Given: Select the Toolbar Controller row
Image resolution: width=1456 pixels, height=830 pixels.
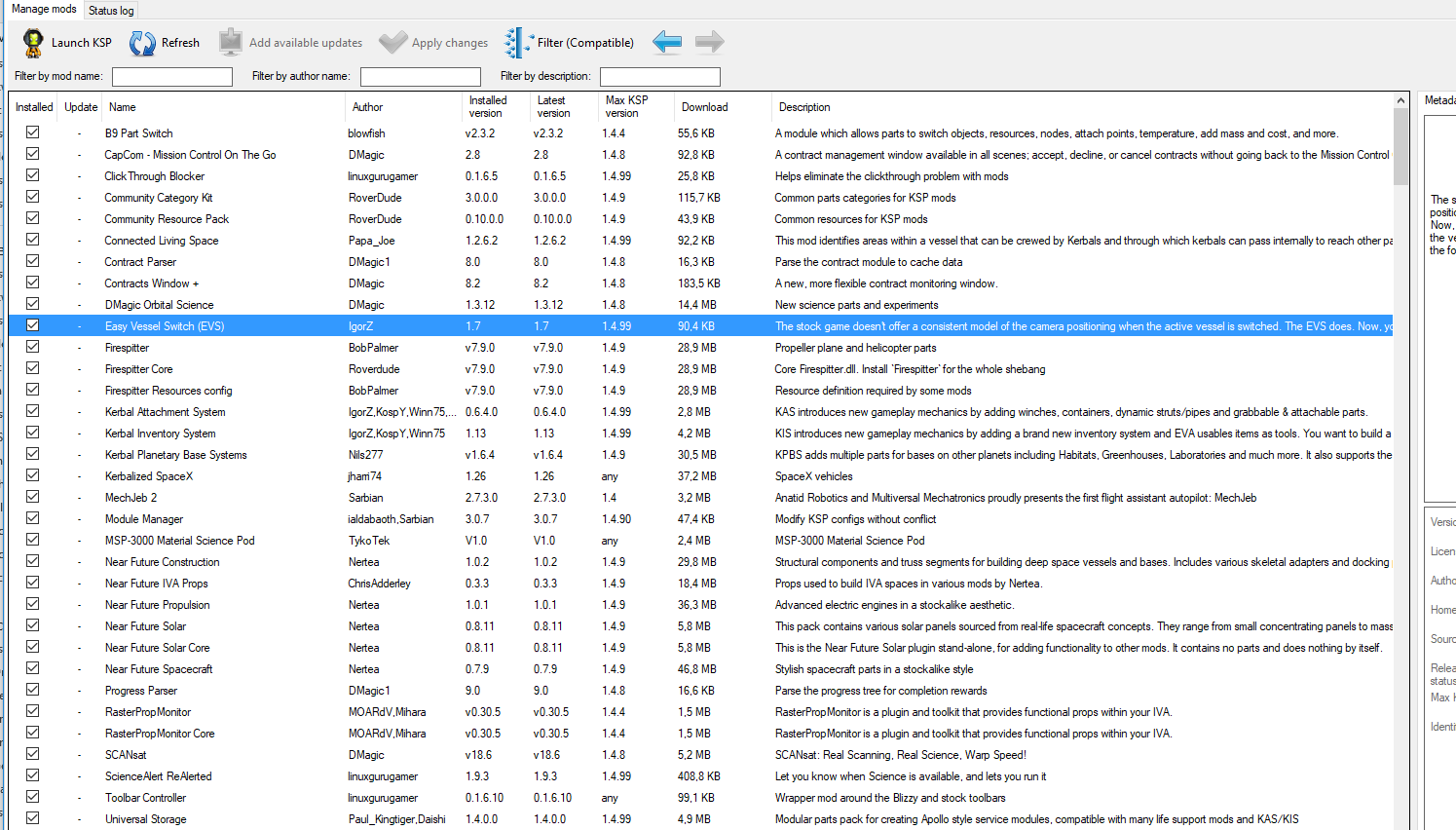Looking at the screenshot, I should click(701, 798).
